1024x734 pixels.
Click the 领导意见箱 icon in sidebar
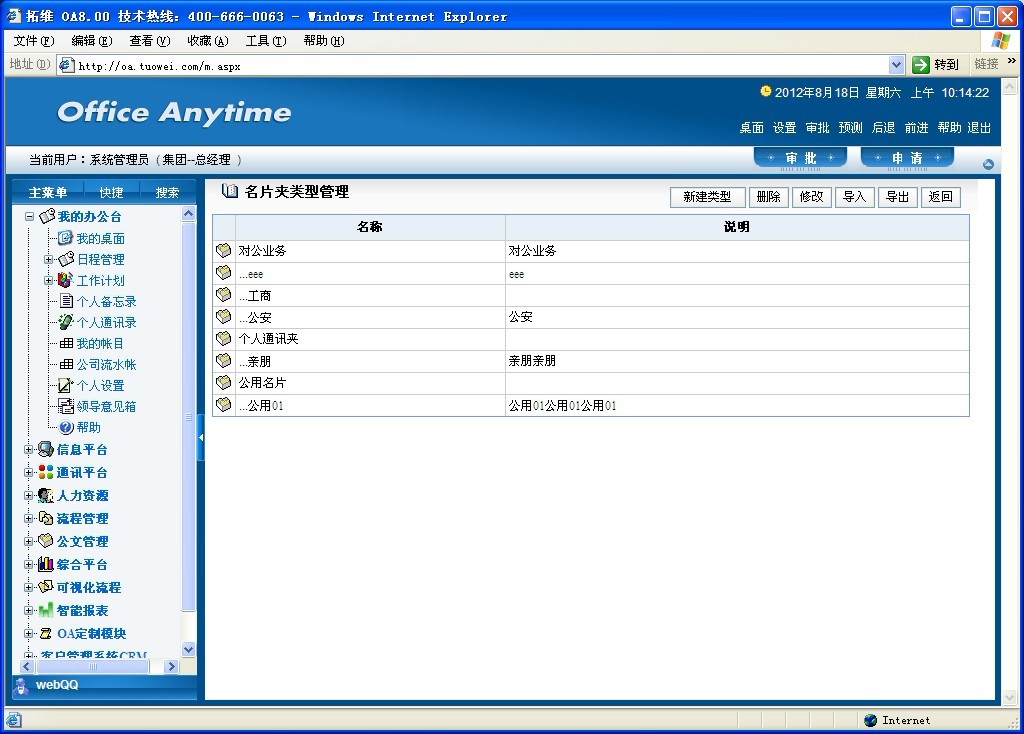[65, 406]
